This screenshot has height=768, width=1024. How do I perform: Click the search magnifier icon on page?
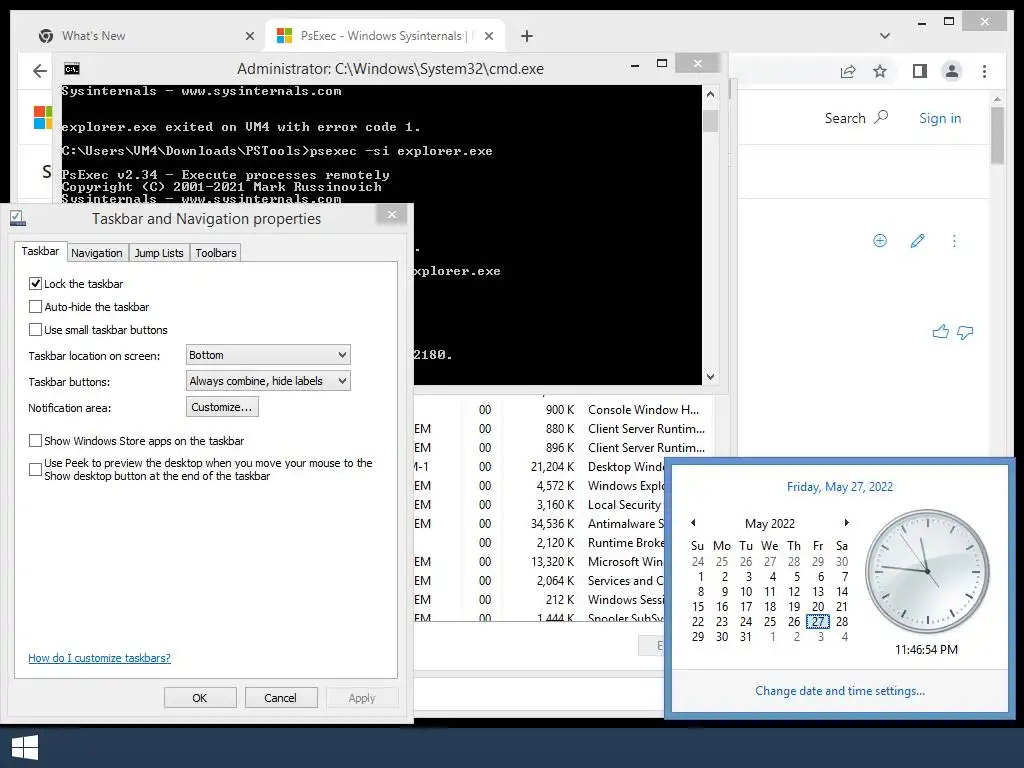point(881,118)
